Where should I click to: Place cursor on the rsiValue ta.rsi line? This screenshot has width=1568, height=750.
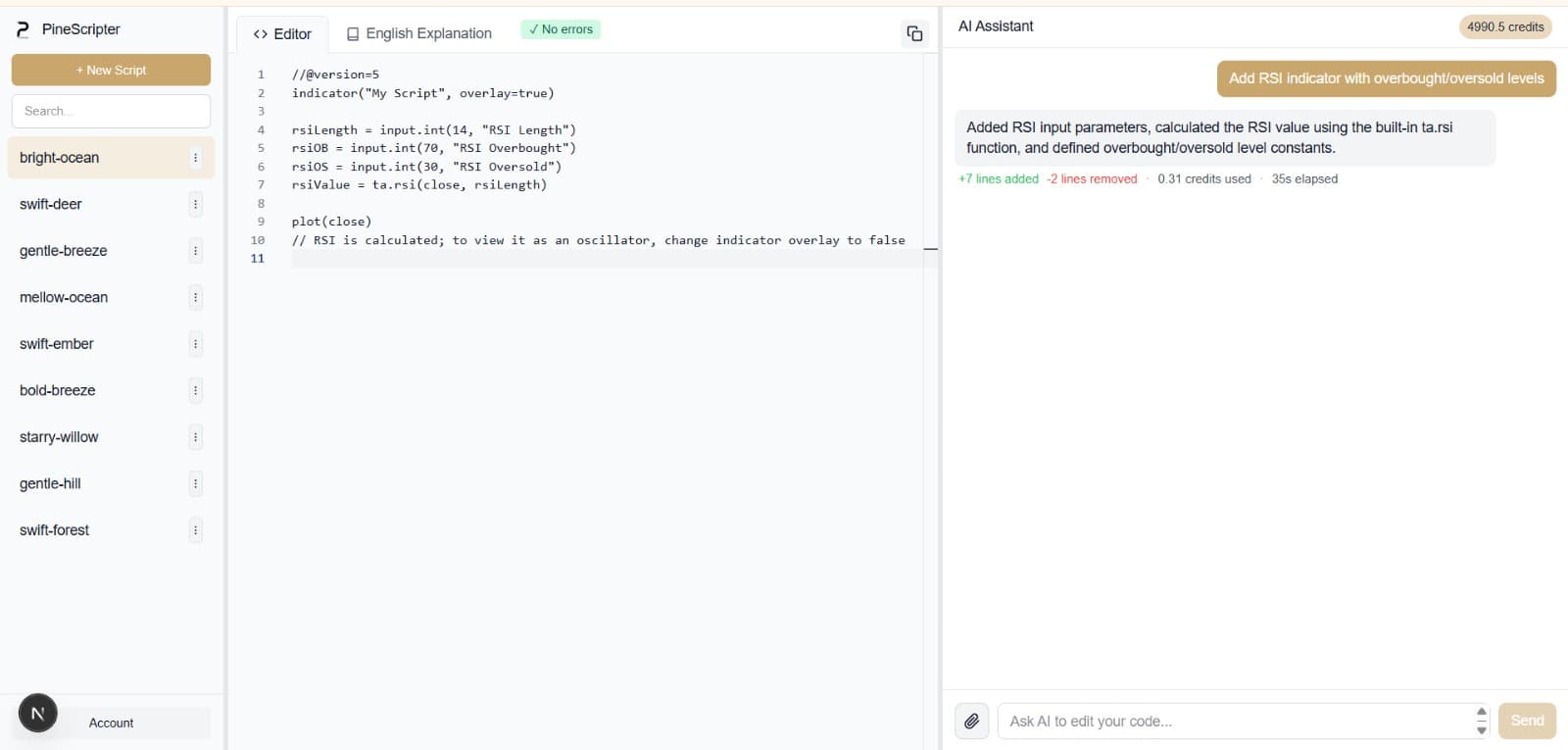(x=419, y=184)
